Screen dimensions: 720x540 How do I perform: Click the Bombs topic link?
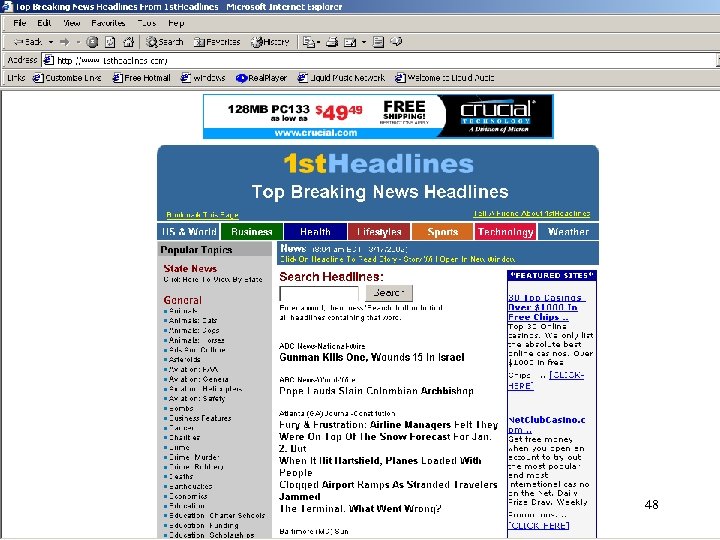tap(181, 409)
